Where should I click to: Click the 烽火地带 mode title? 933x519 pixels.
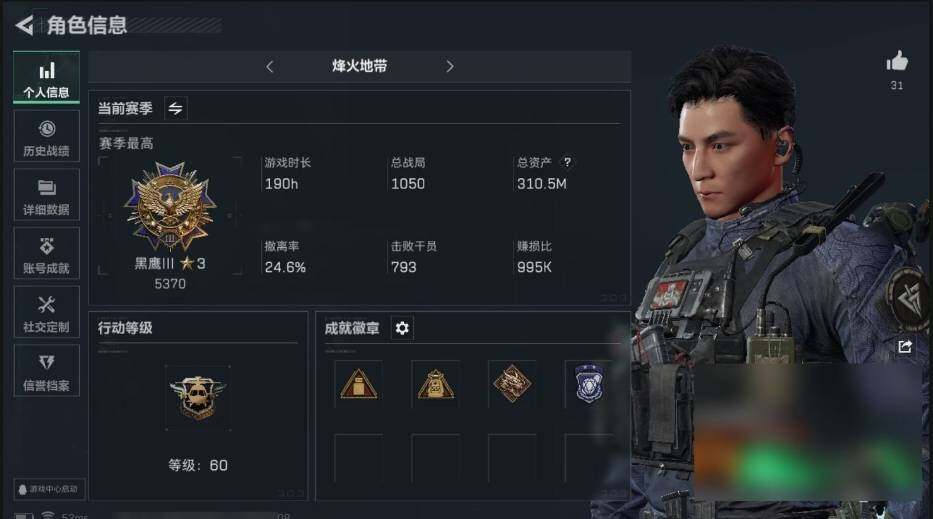pos(359,66)
